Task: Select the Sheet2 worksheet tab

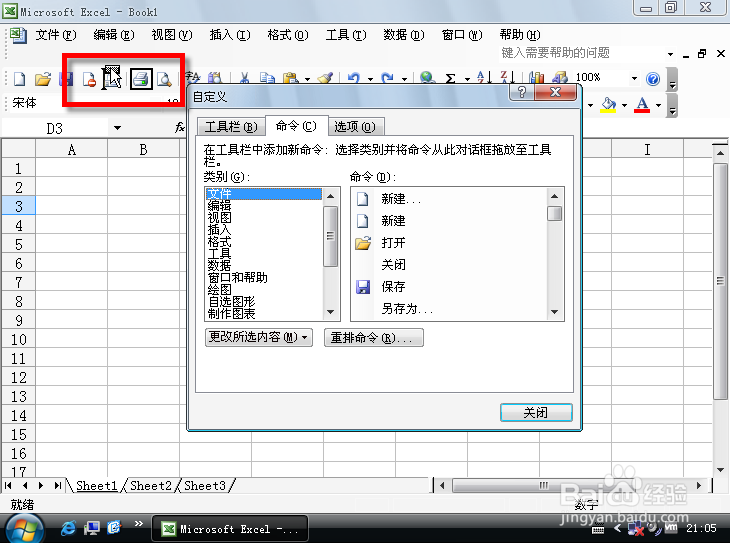Action: click(150, 486)
